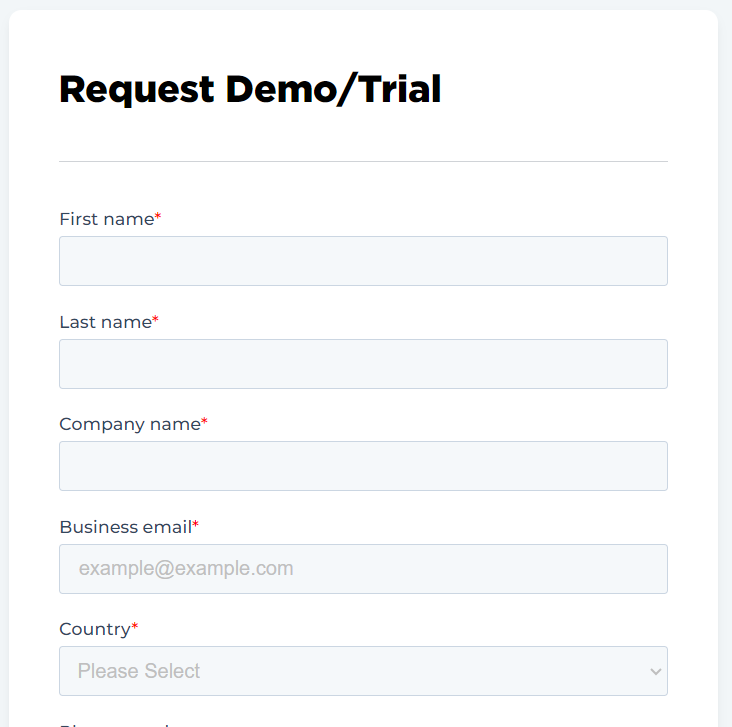
Task: Click the red asterisk beside Last name
Action: (x=155, y=319)
